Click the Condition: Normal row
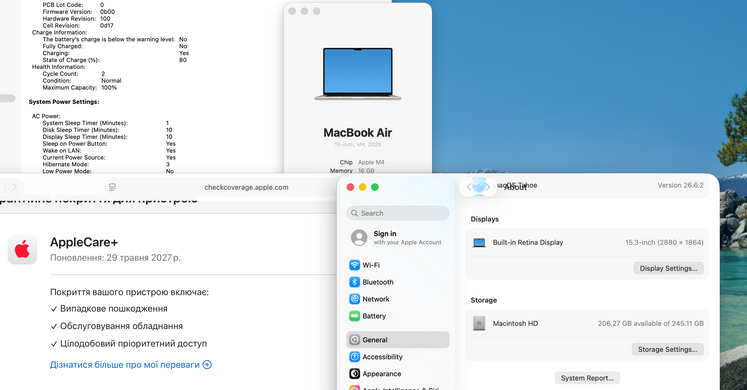Screen dimensions: 747x390 click(82, 81)
